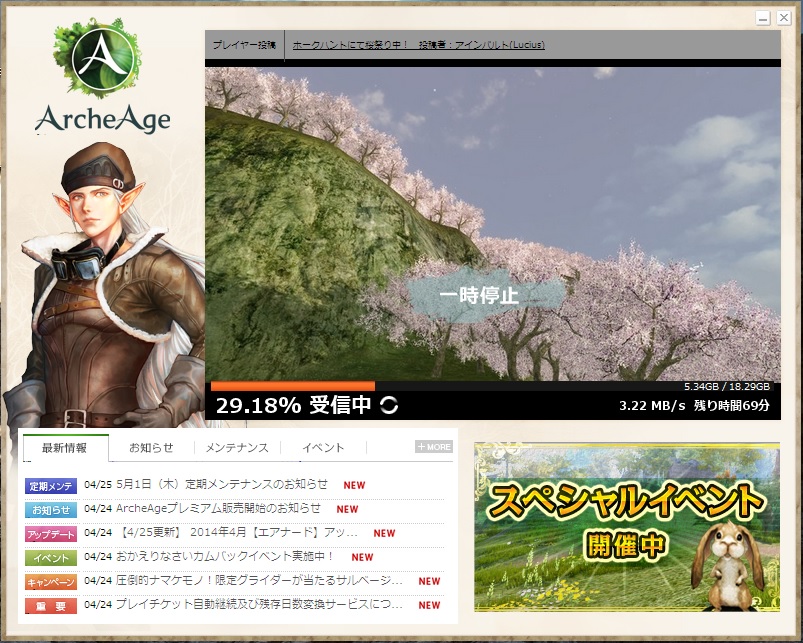The image size is (803, 643).
Task: Click the 5.34GB / 18.29GB size text
Action: click(x=727, y=387)
